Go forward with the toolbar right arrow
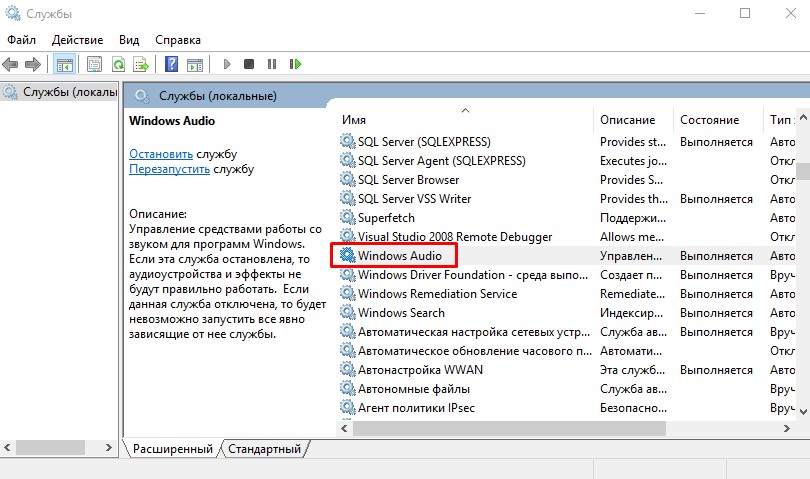This screenshot has width=810, height=479. (33, 65)
